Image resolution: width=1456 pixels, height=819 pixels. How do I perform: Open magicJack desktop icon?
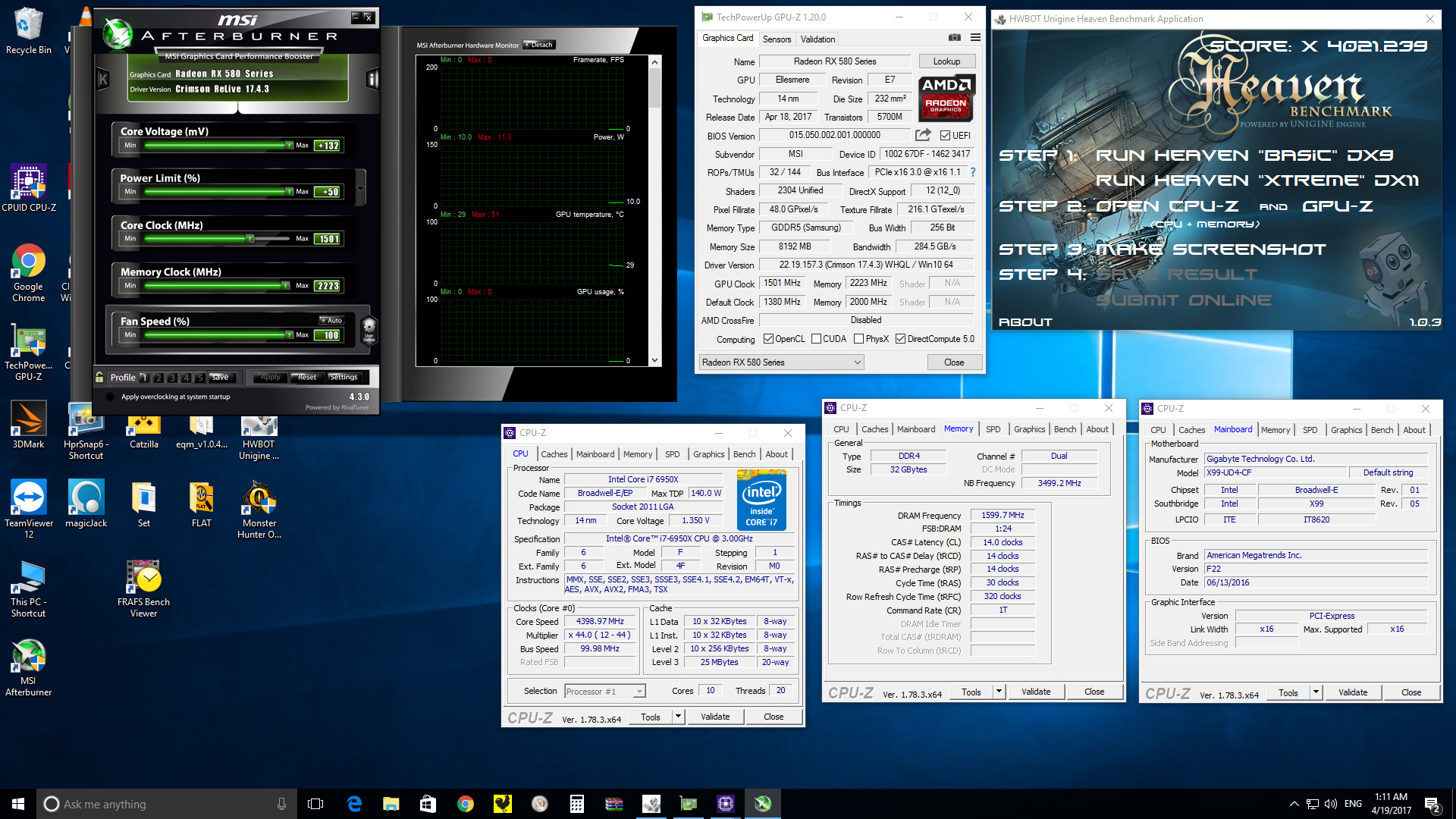(x=86, y=503)
